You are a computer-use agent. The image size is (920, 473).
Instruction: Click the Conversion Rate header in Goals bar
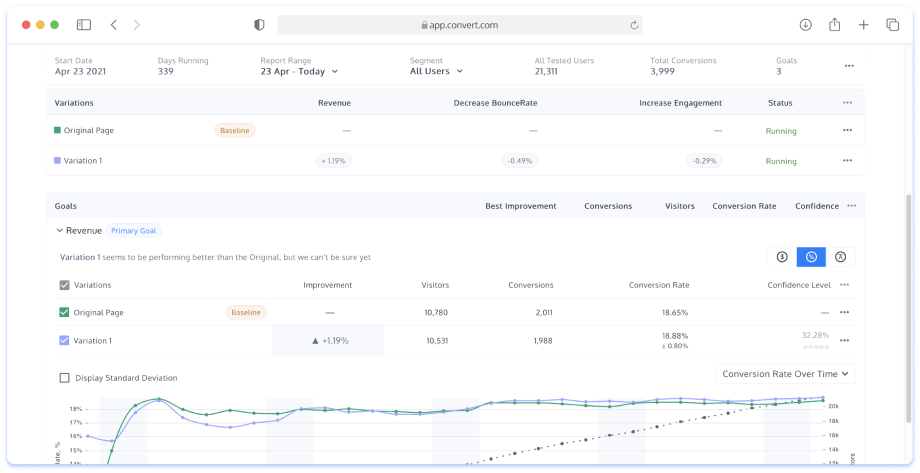click(744, 206)
